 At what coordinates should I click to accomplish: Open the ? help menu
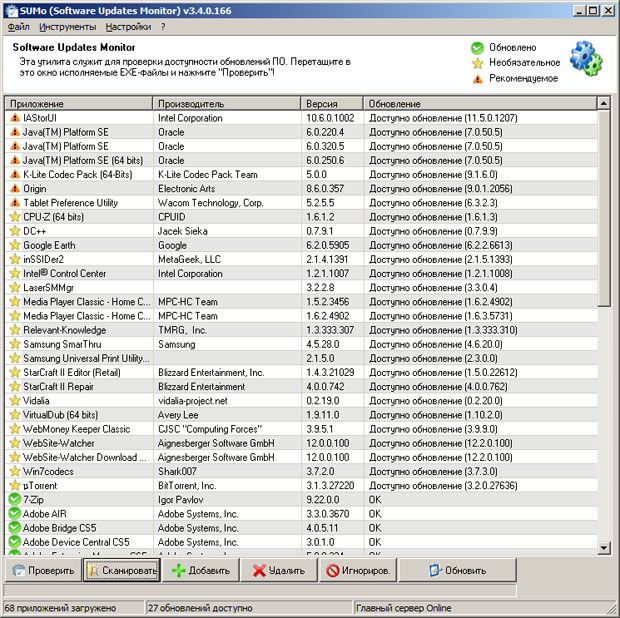coord(163,27)
